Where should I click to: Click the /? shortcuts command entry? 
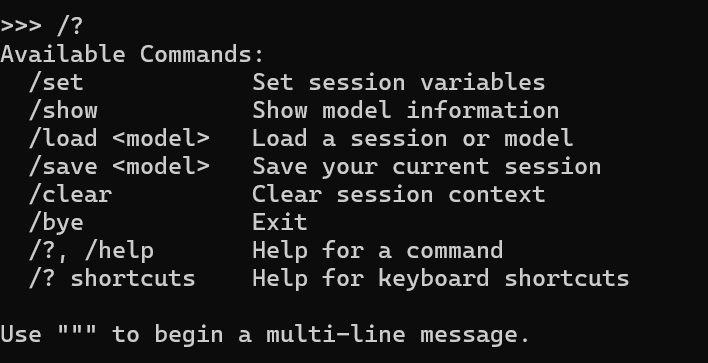(x=112, y=279)
